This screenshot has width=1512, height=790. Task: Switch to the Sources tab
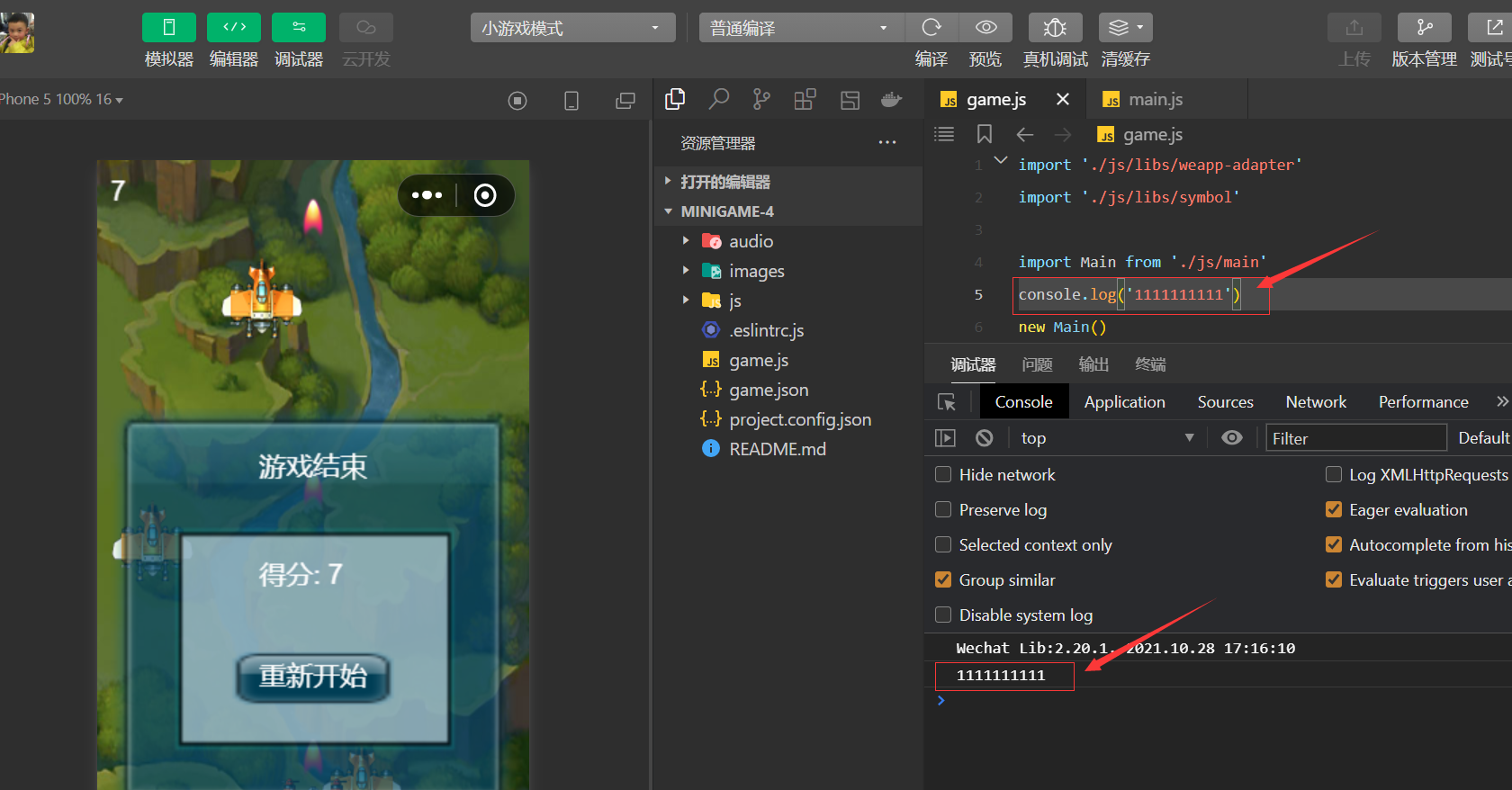(x=1225, y=402)
